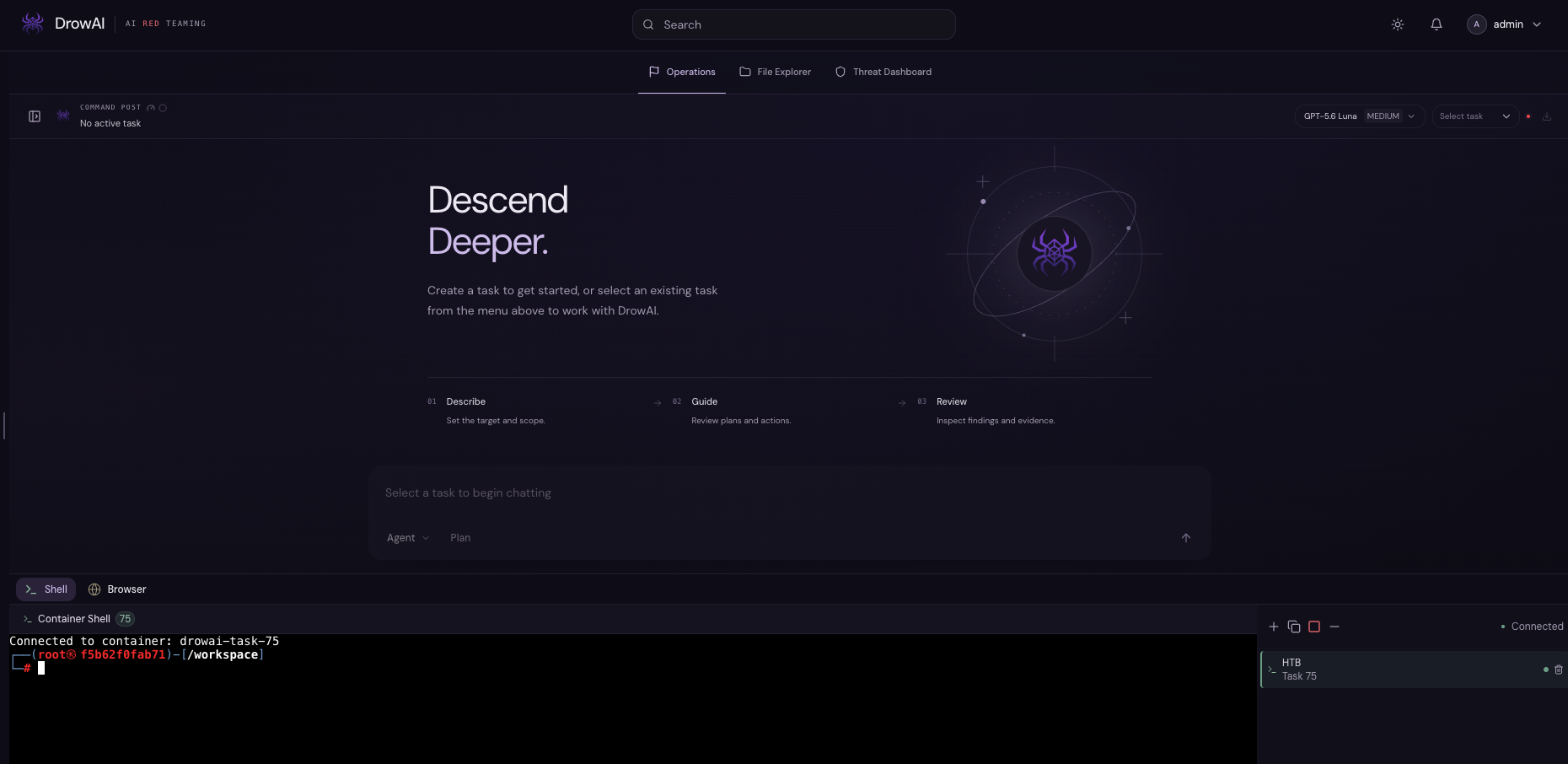Click the Connected status text
This screenshot has height=764, width=1568.
(x=1537, y=627)
